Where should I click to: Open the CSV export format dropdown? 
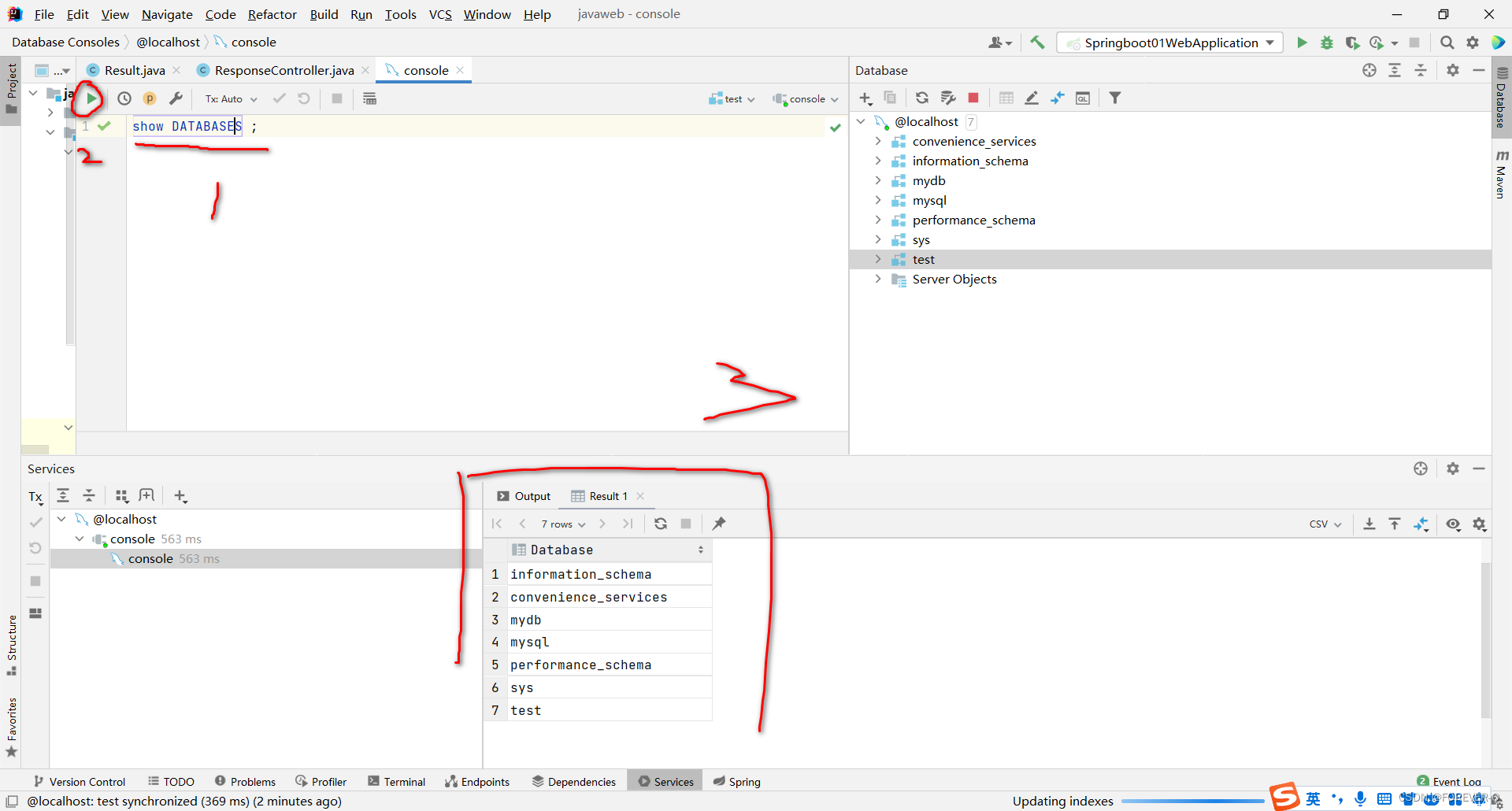pos(1325,524)
